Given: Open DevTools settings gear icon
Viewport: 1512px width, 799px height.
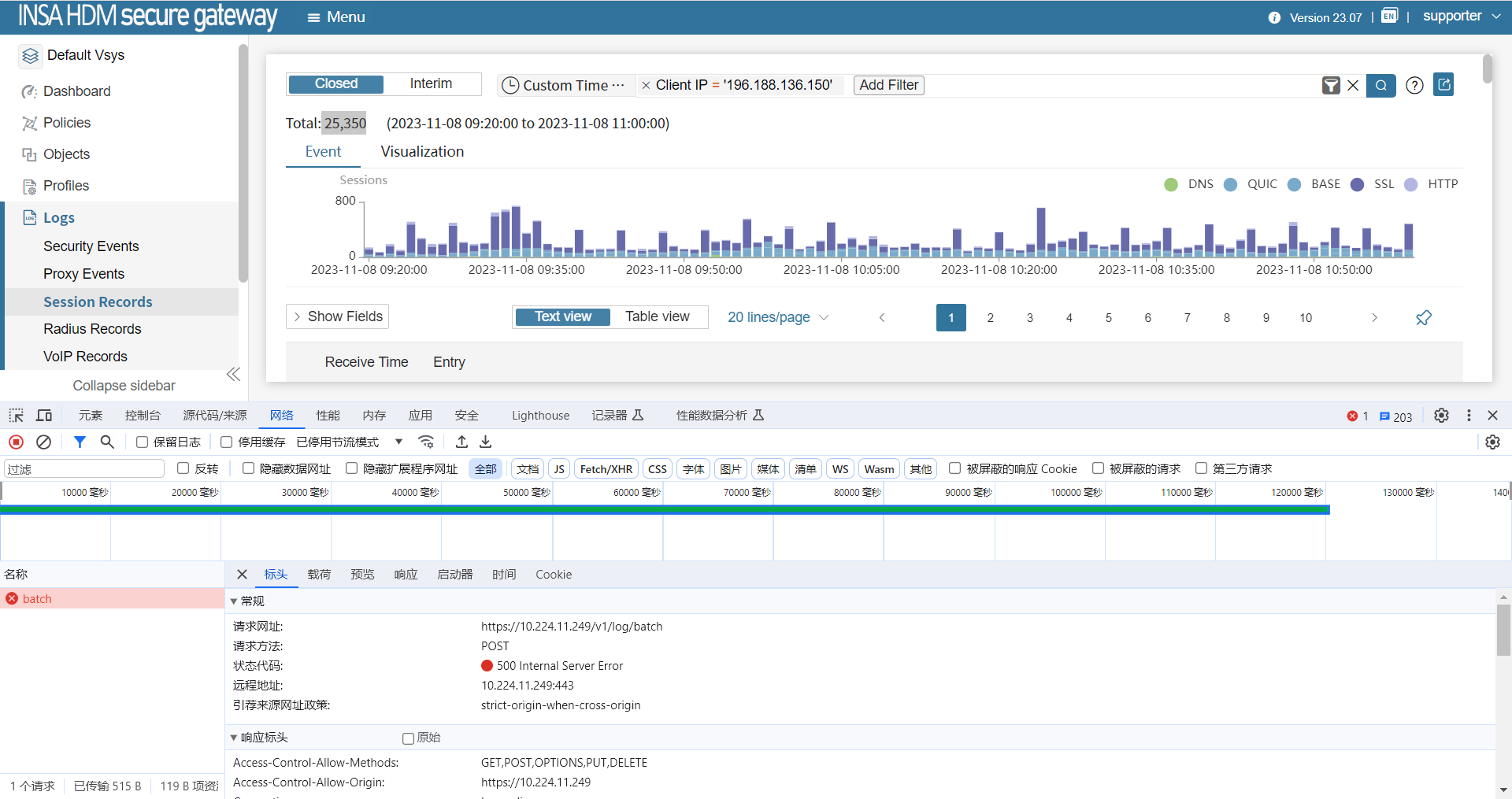Looking at the screenshot, I should tap(1441, 415).
